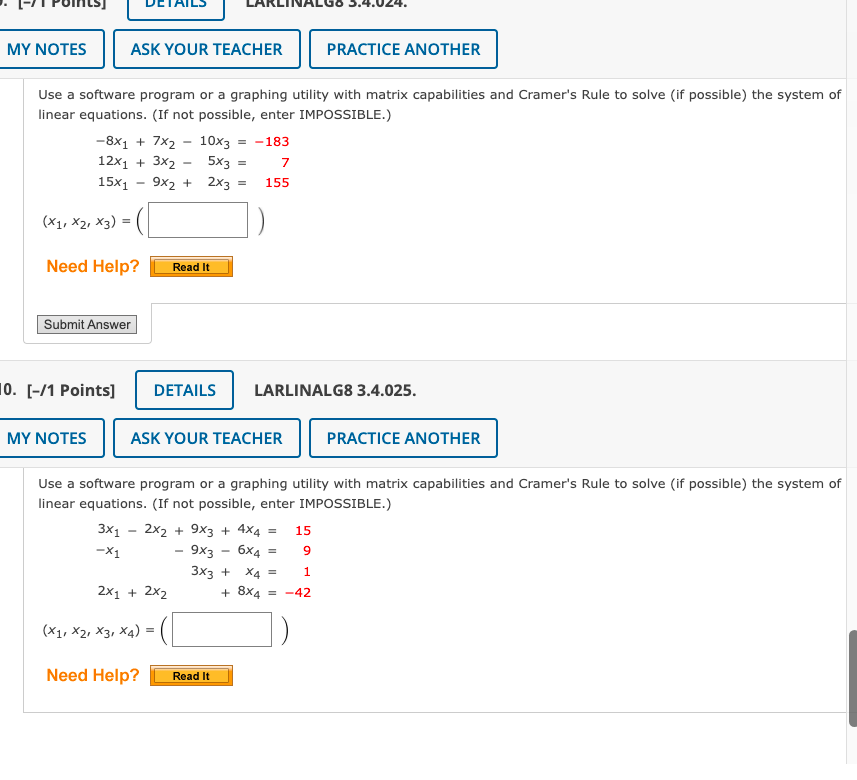Select PRACTICE ANOTHER for problem 3.4.024
This screenshot has height=780, width=857.
[x=402, y=48]
